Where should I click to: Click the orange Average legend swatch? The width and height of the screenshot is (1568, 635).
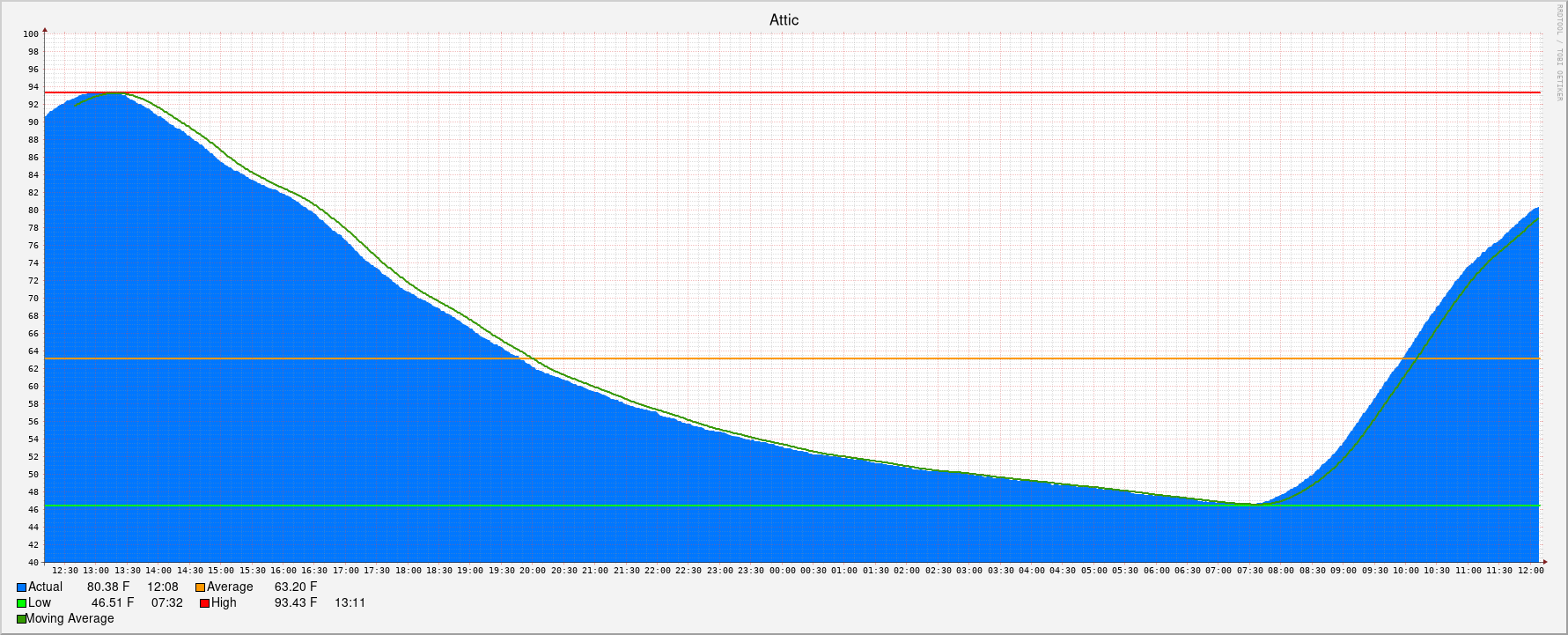(200, 587)
